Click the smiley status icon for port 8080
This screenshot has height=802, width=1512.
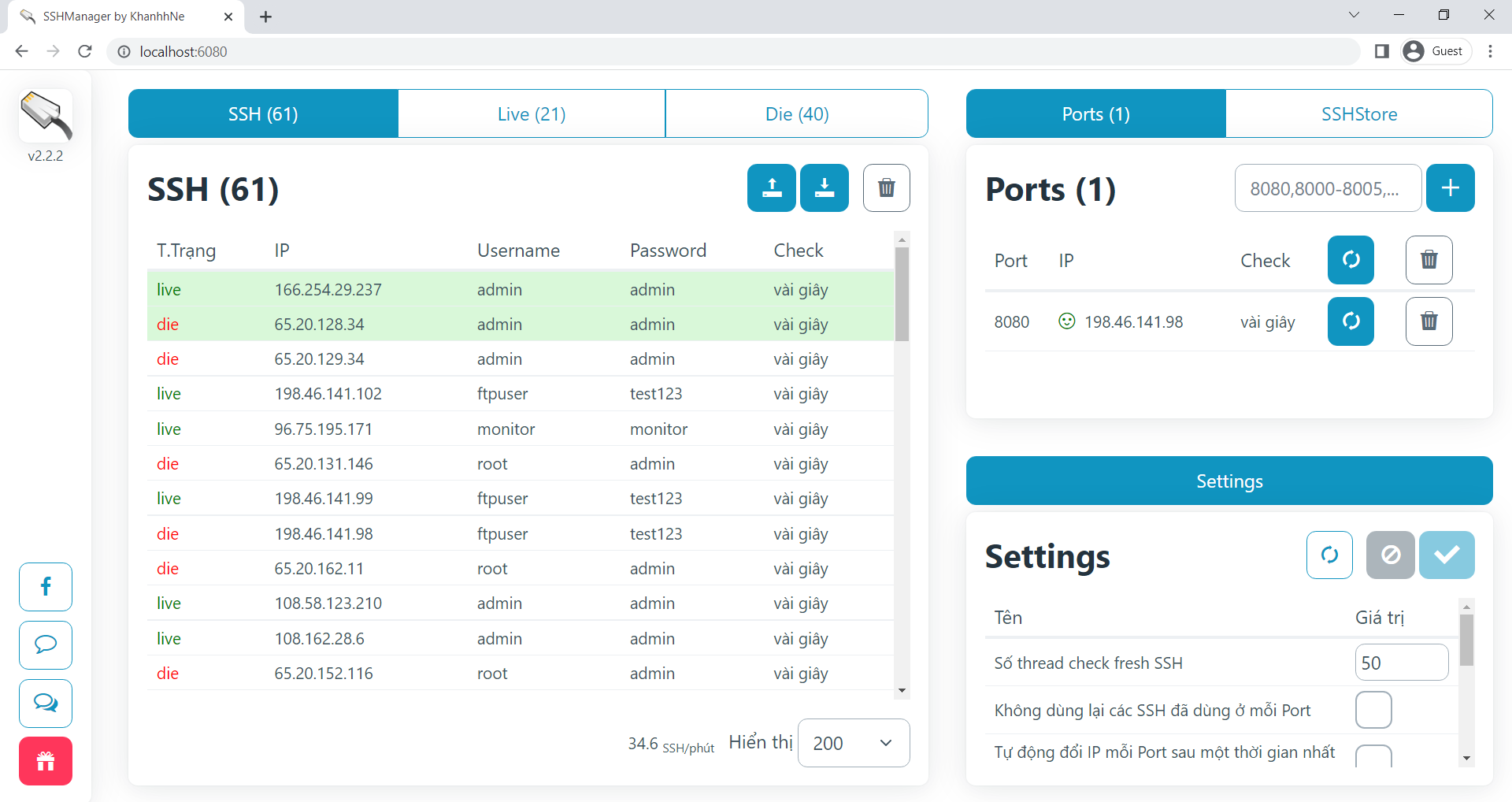pos(1066,321)
